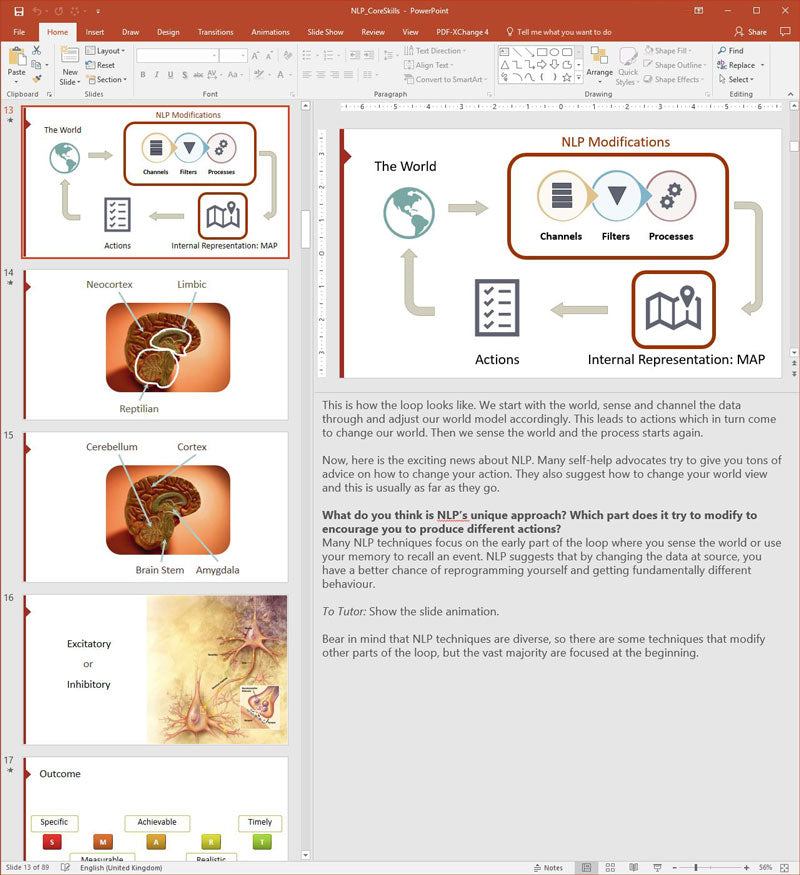Image resolution: width=800 pixels, height=875 pixels.
Task: Collapse the ribbon with the arrow
Action: click(x=791, y=94)
